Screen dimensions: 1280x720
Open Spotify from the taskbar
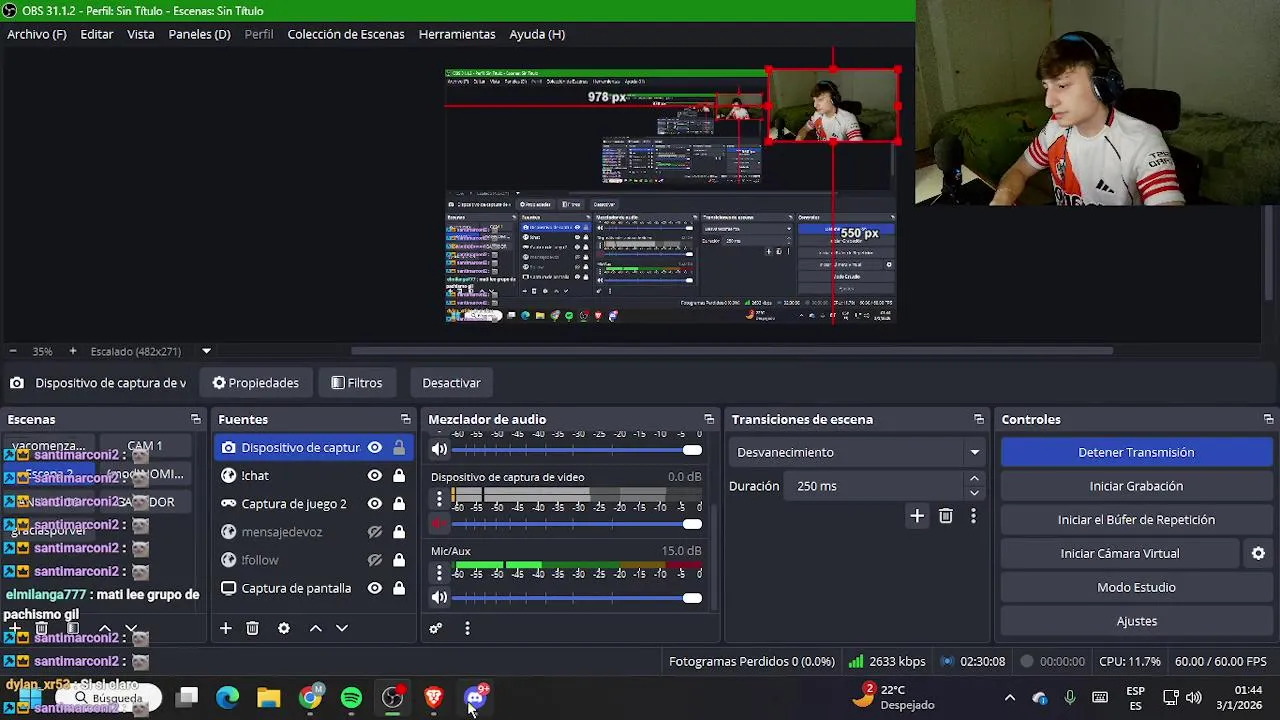click(351, 697)
